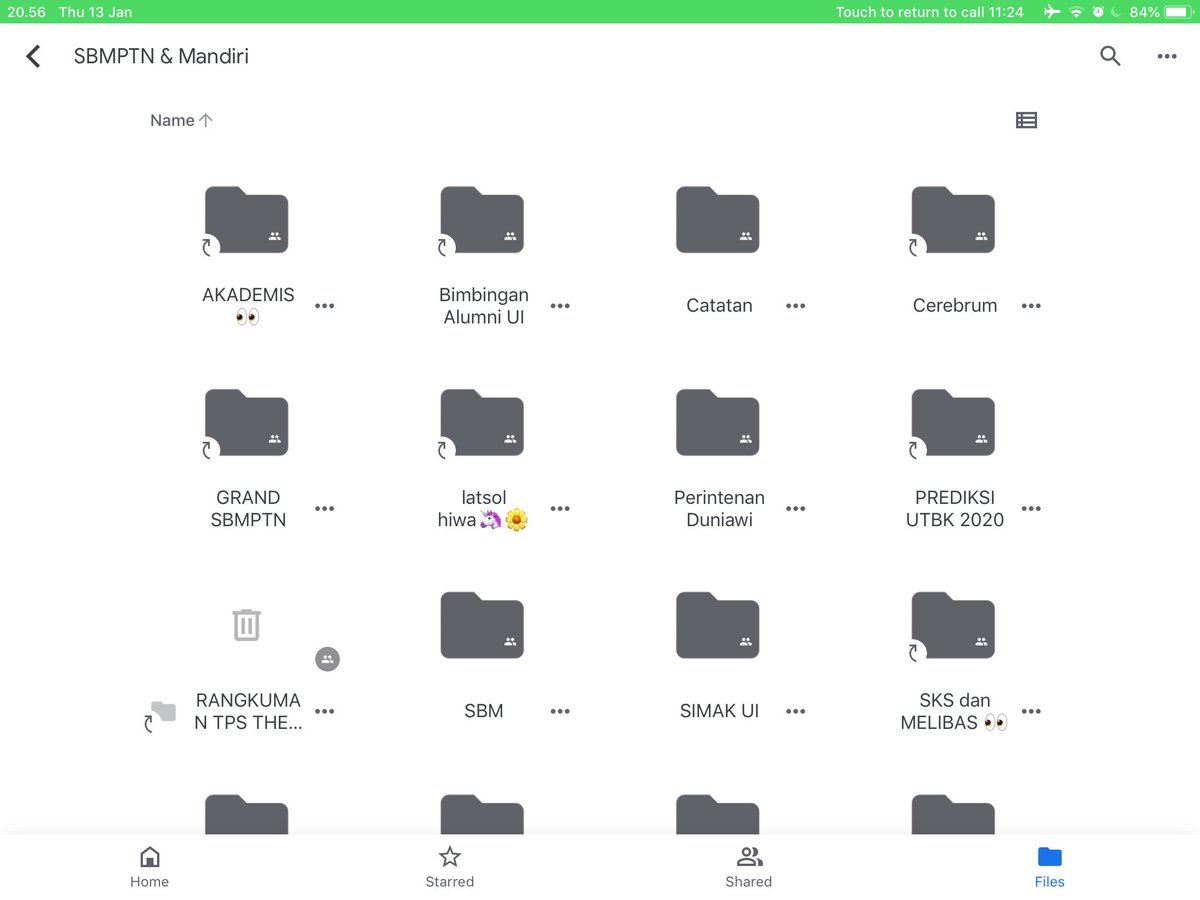Open more options for PREDIKSI UTBK 2020
Viewport: 1200px width, 900px height.
pyautogui.click(x=1031, y=509)
